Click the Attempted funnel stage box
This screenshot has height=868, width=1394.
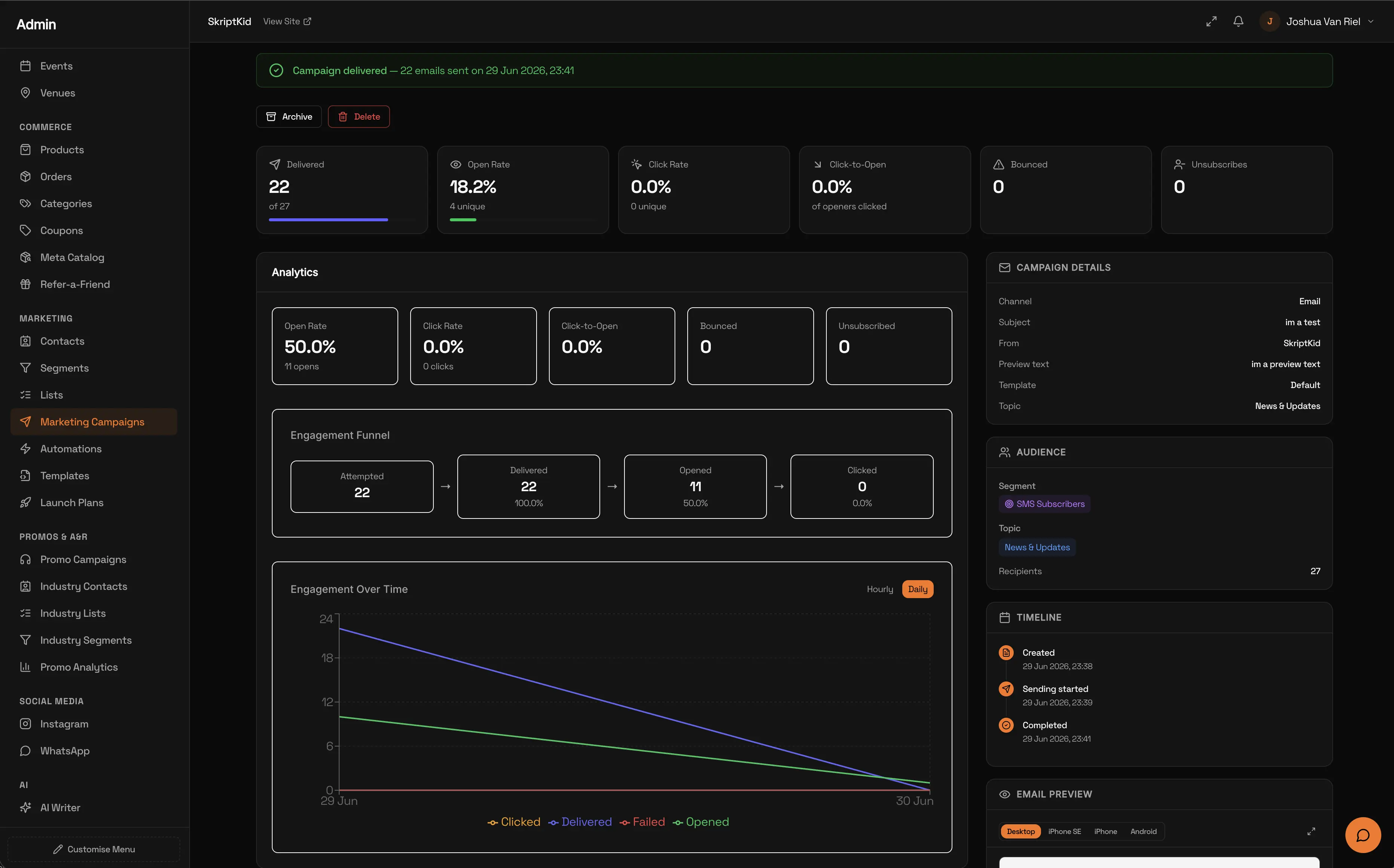point(362,487)
